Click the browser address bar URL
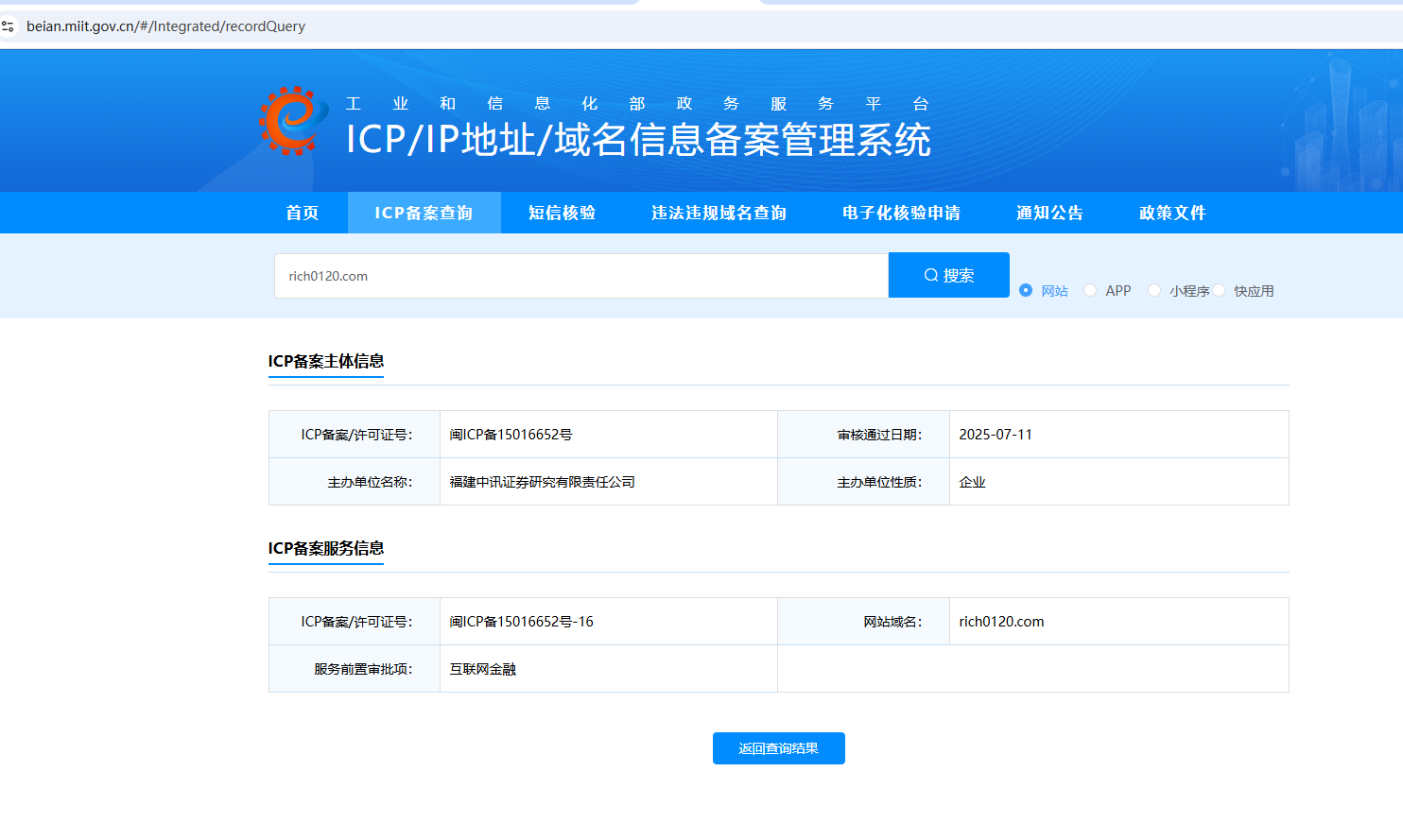The width and height of the screenshot is (1403, 840). pyautogui.click(x=165, y=26)
